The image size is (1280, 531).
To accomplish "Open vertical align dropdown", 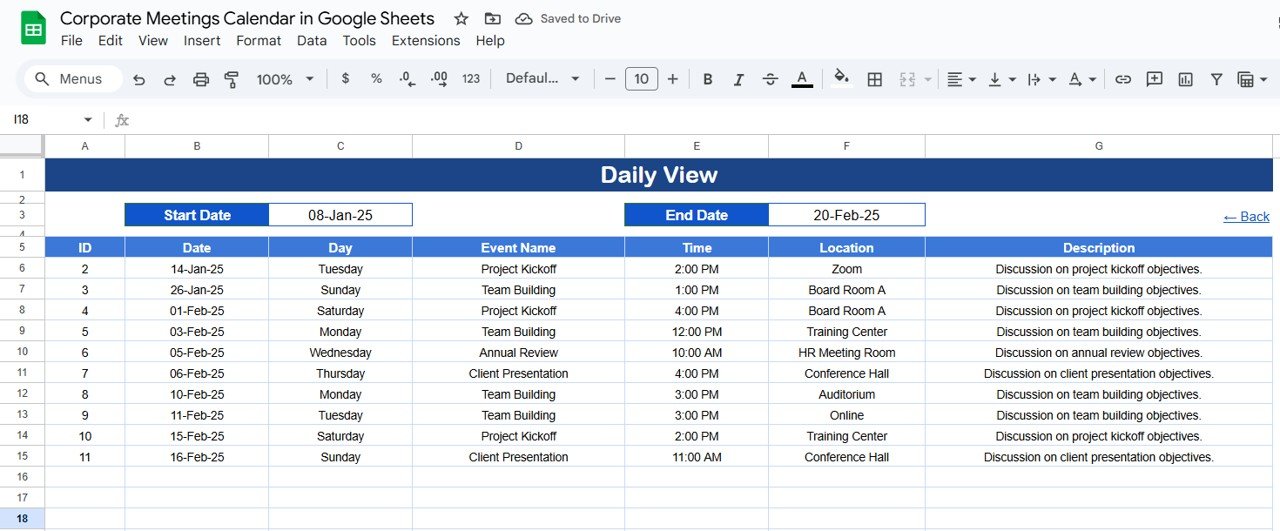I will pos(1002,79).
